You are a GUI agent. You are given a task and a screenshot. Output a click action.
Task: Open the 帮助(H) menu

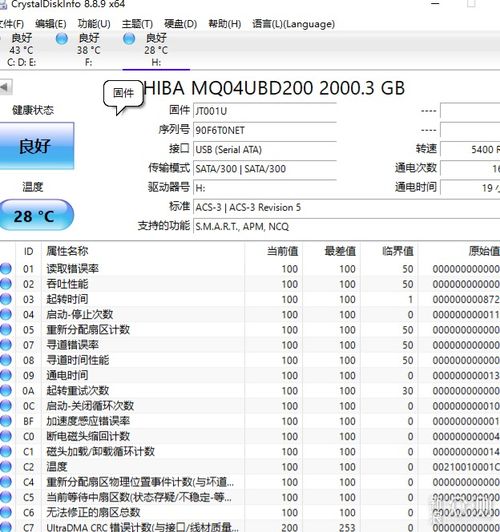[x=225, y=24]
